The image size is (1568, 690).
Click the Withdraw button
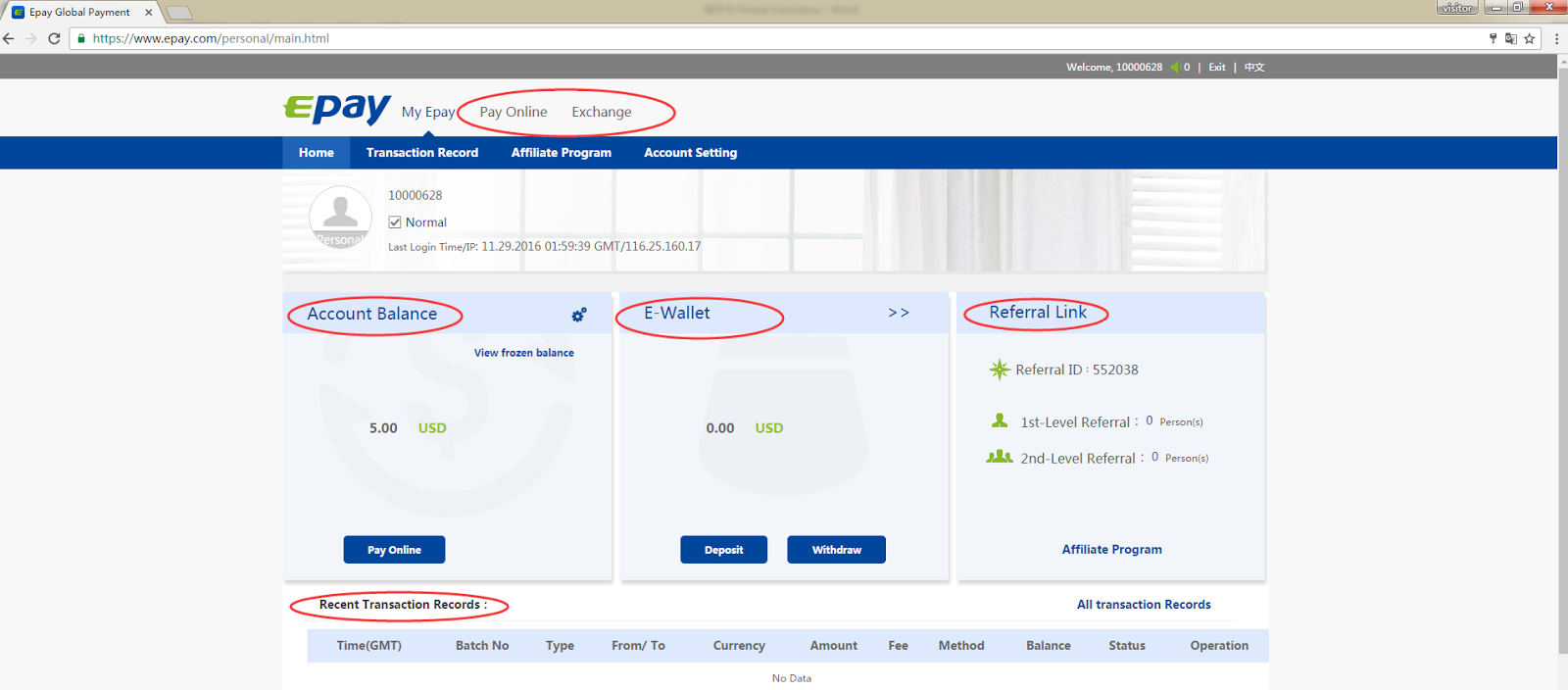click(837, 550)
